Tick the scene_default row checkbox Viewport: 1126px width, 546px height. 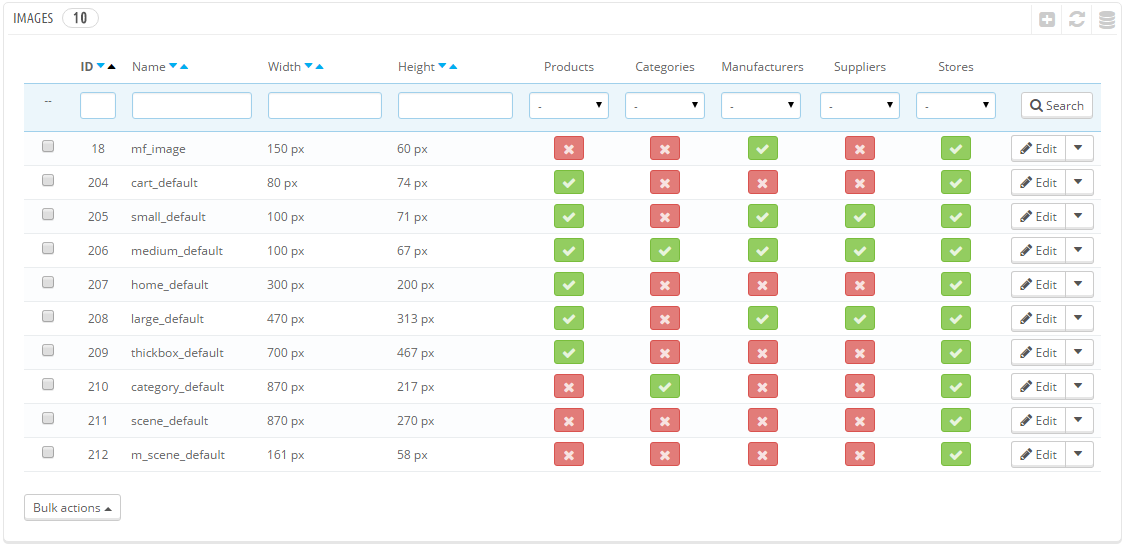[x=48, y=418]
